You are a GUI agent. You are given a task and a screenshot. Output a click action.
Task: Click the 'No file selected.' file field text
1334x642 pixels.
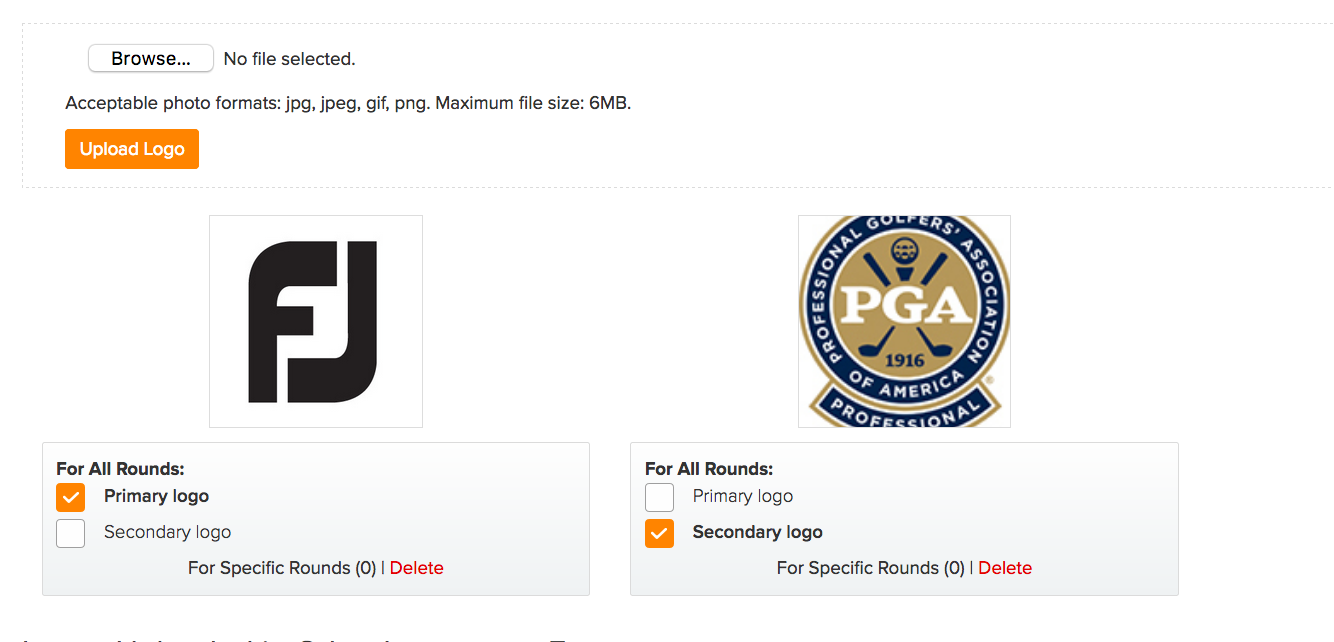290,59
